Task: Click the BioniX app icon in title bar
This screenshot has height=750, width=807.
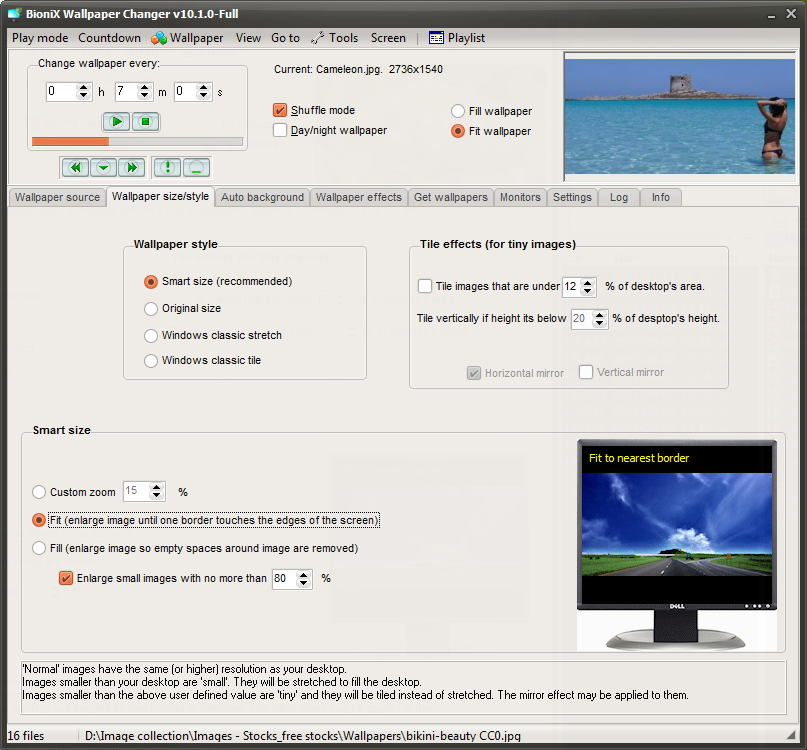Action: pos(14,14)
